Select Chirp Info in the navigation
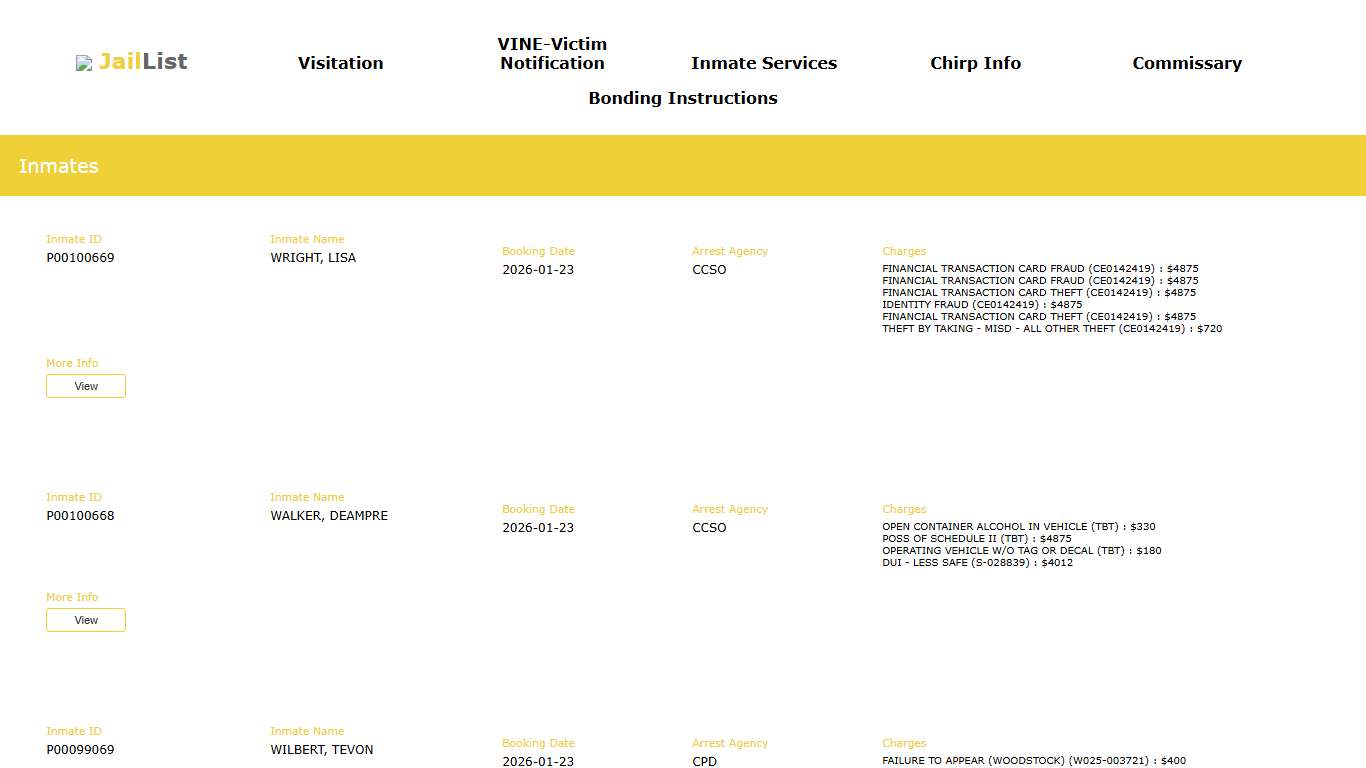This screenshot has width=1366, height=768. pos(975,63)
